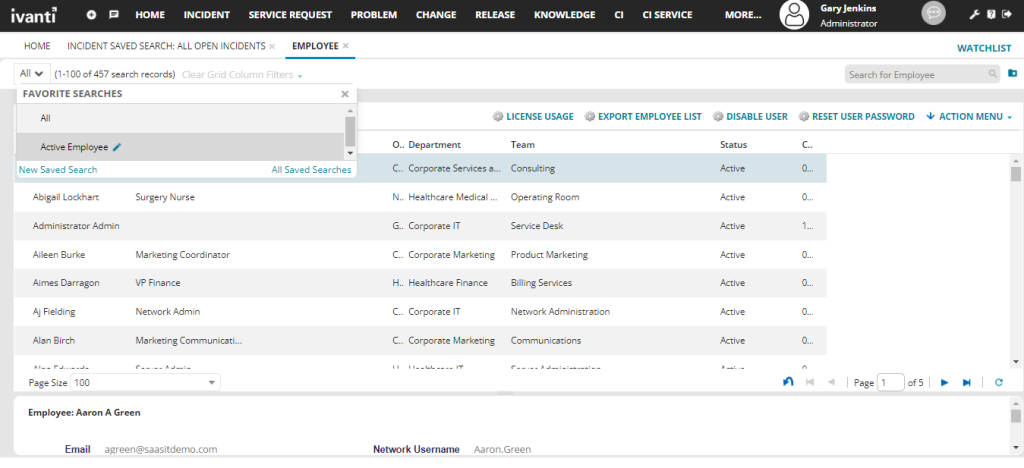Refresh the employee grid
1024x468 pixels.
coord(999,383)
